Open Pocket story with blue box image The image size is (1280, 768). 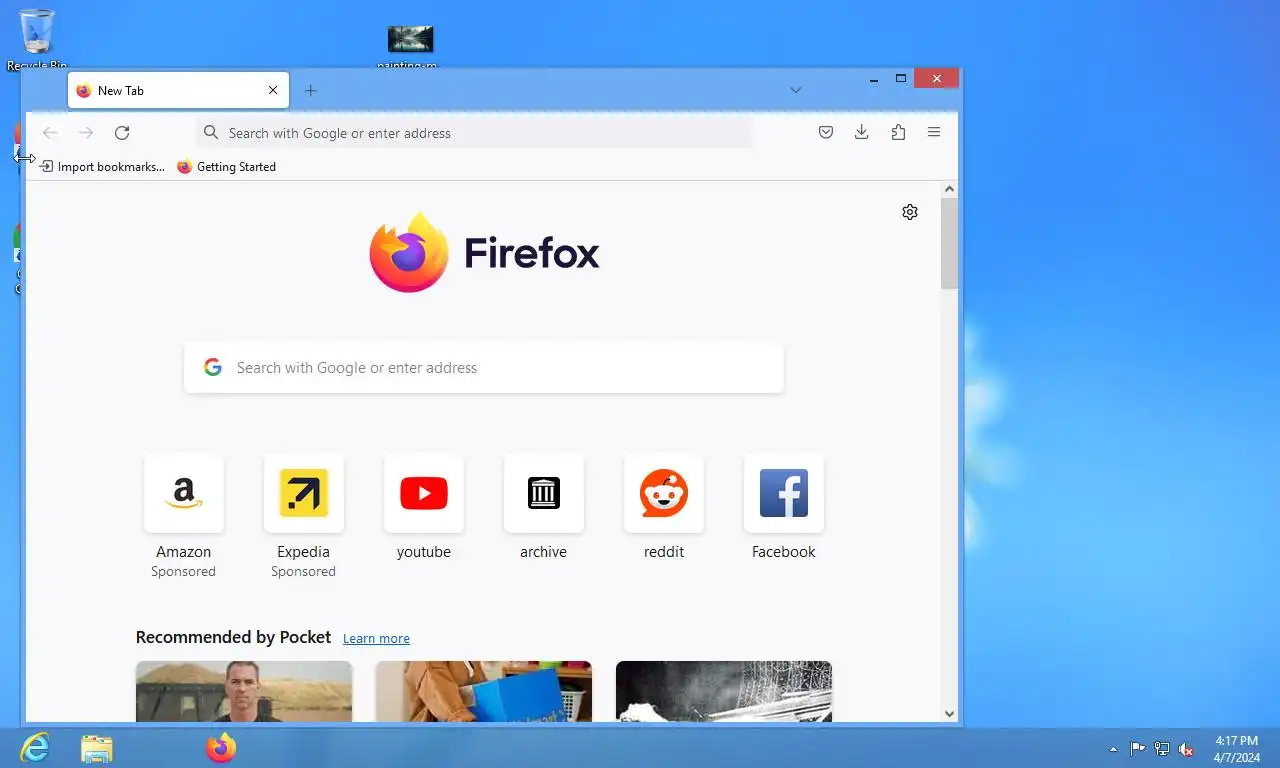484,691
